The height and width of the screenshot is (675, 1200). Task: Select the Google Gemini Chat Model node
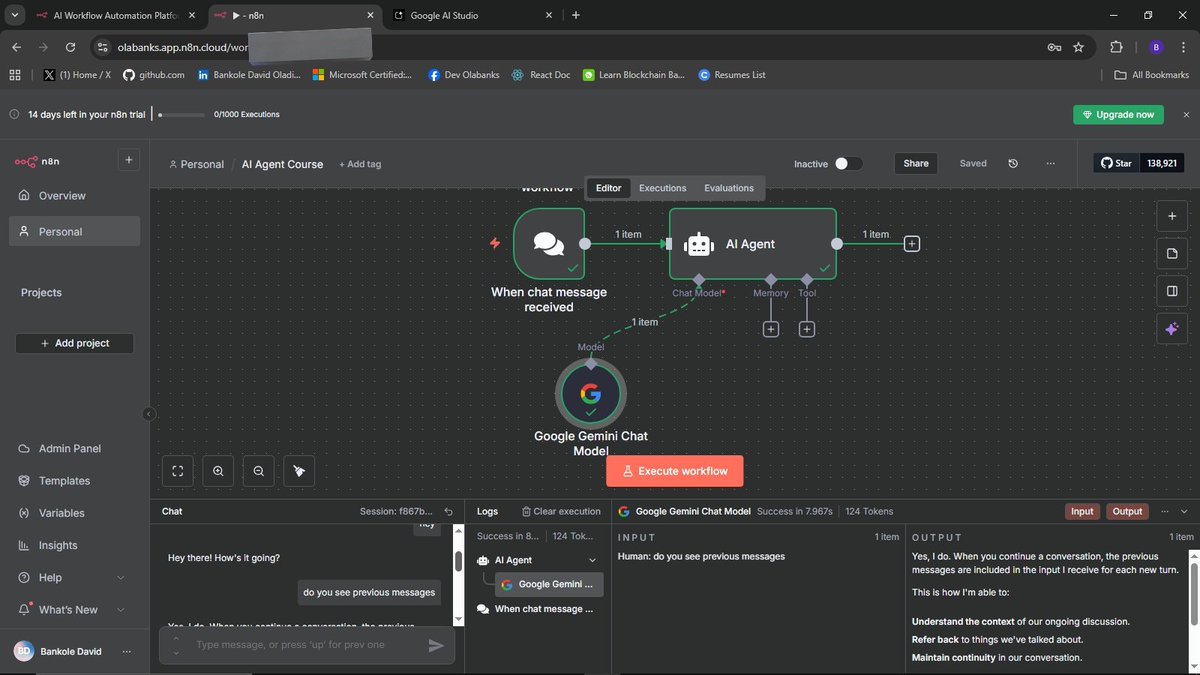591,394
